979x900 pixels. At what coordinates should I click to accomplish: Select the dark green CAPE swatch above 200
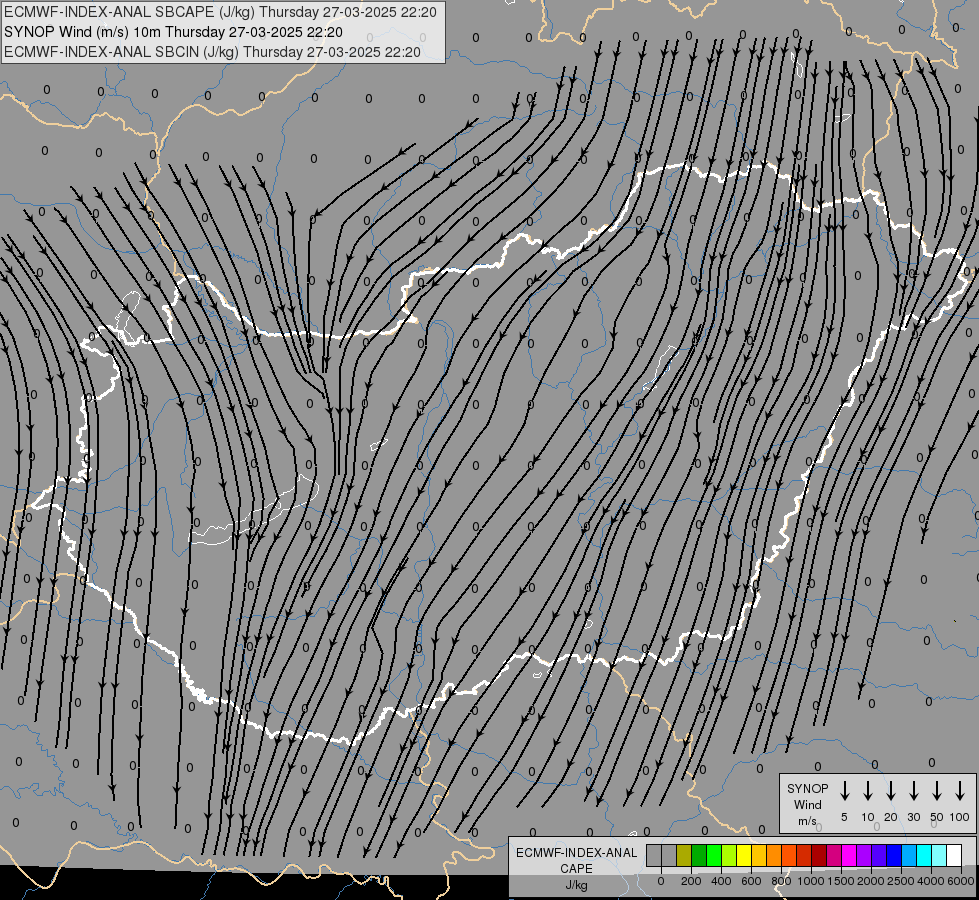[699, 856]
